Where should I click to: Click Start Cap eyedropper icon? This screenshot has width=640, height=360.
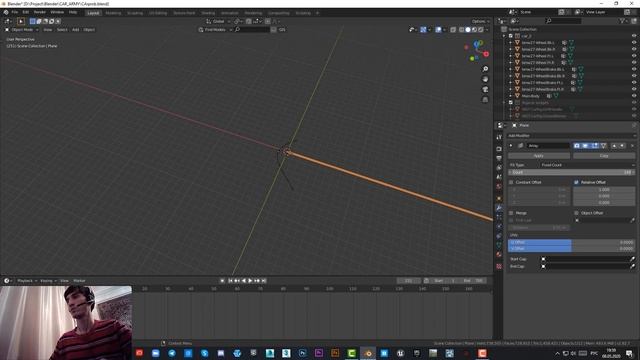[632, 259]
